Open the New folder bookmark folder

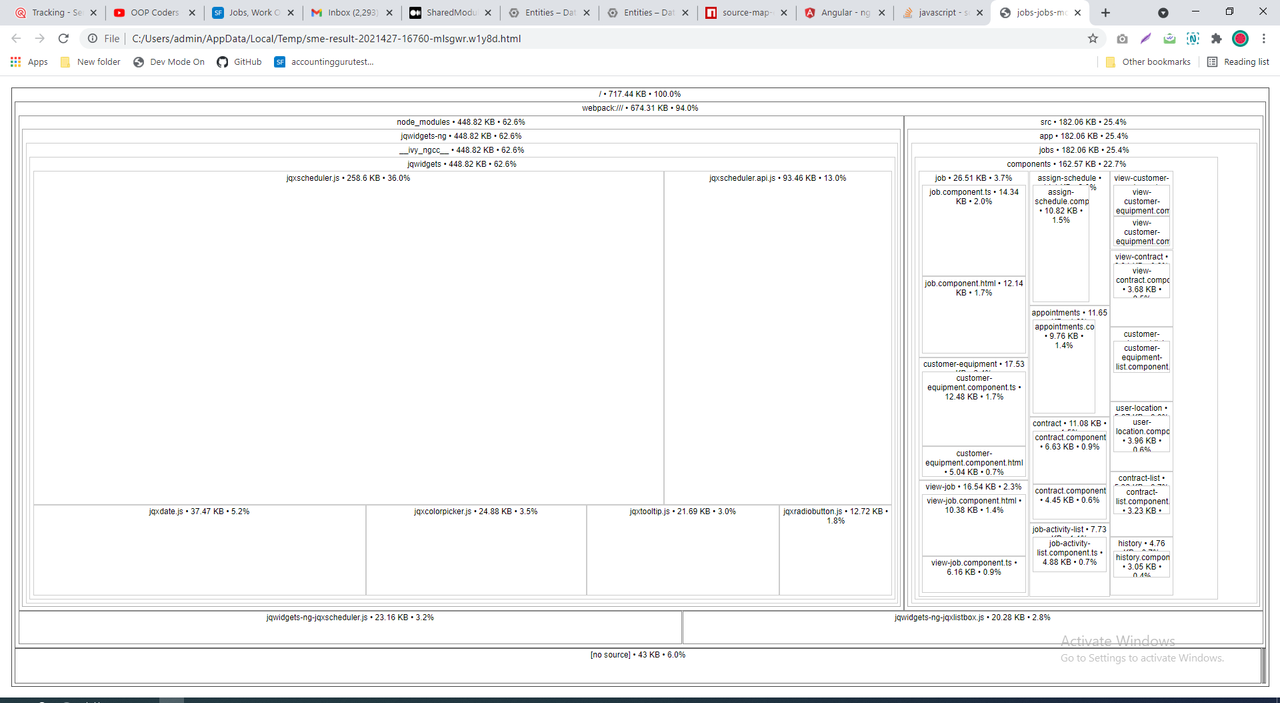(x=90, y=62)
